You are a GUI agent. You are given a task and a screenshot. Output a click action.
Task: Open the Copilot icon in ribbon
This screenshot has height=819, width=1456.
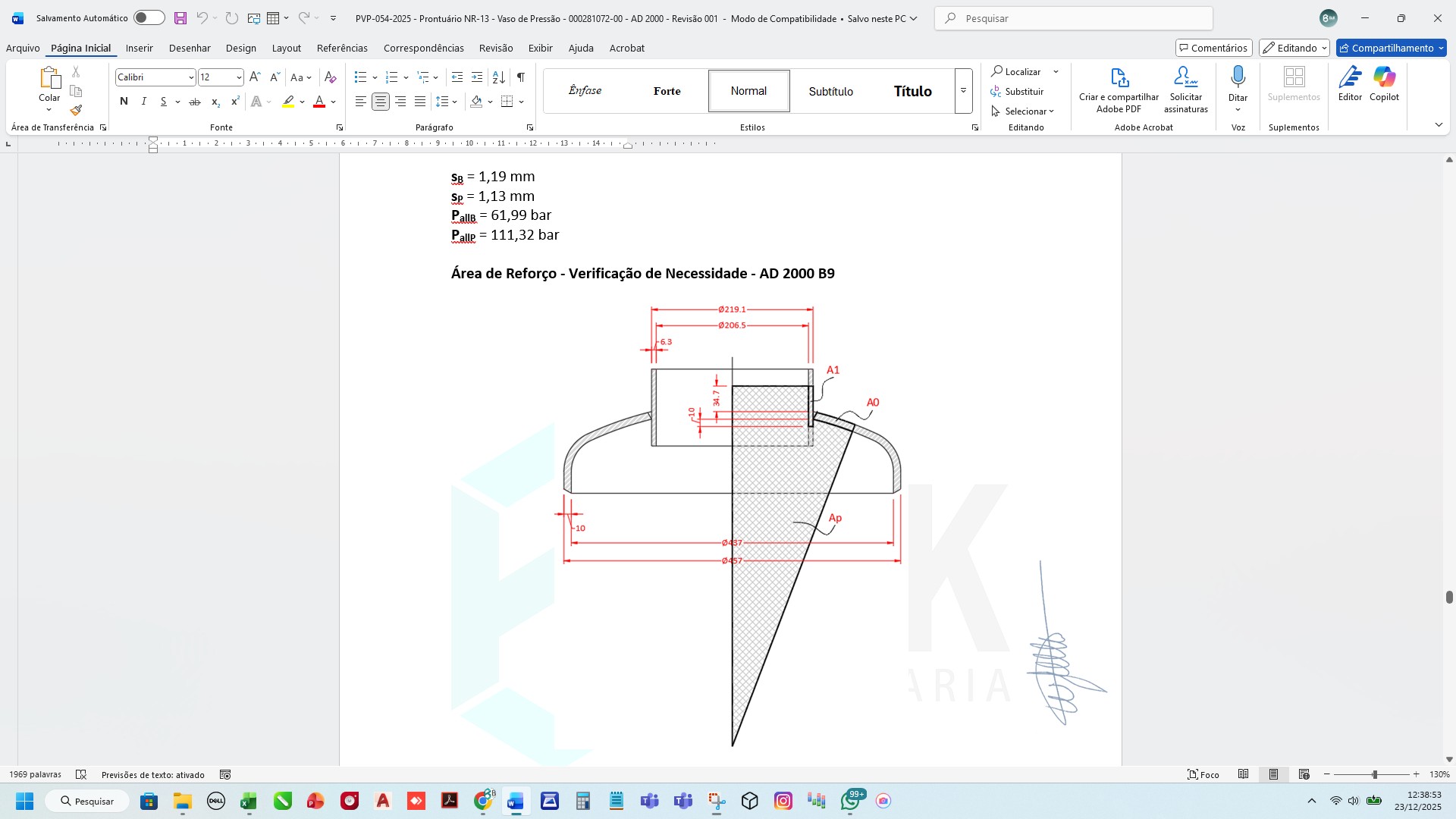pos(1384,77)
